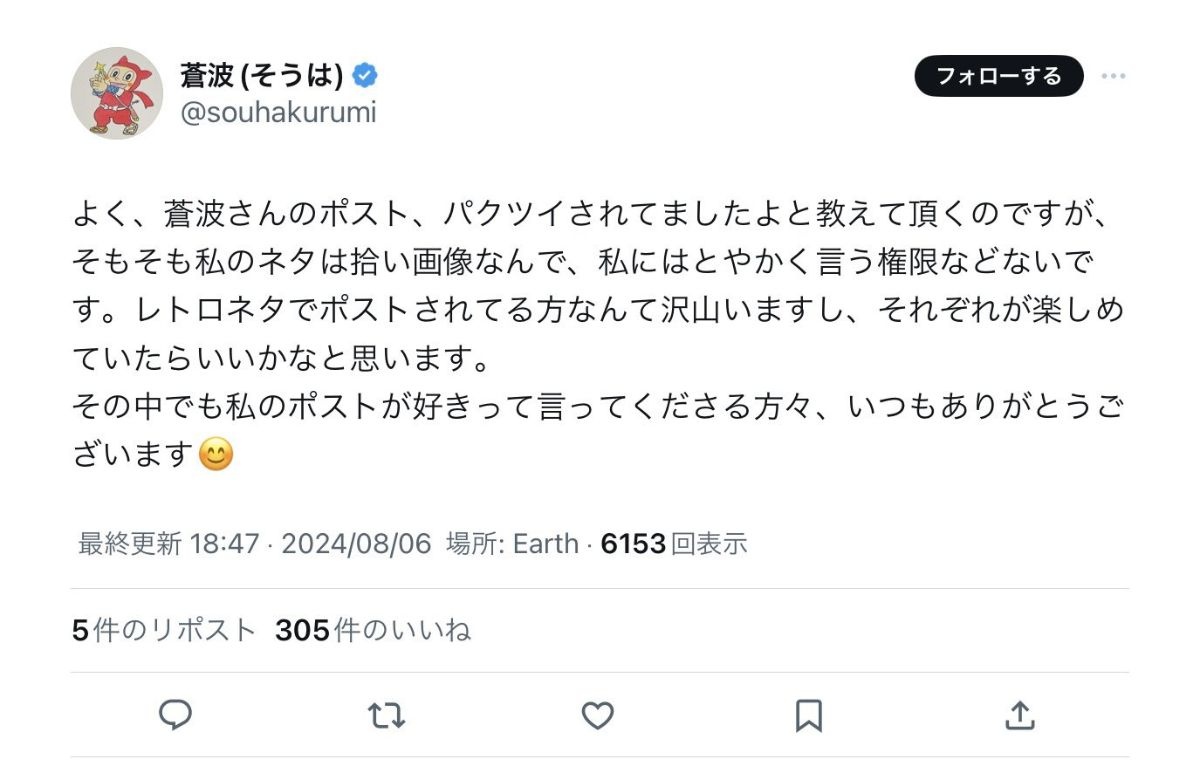The image size is (1200, 773).
Task: Repost this post using the arrows icon
Action: 386,714
